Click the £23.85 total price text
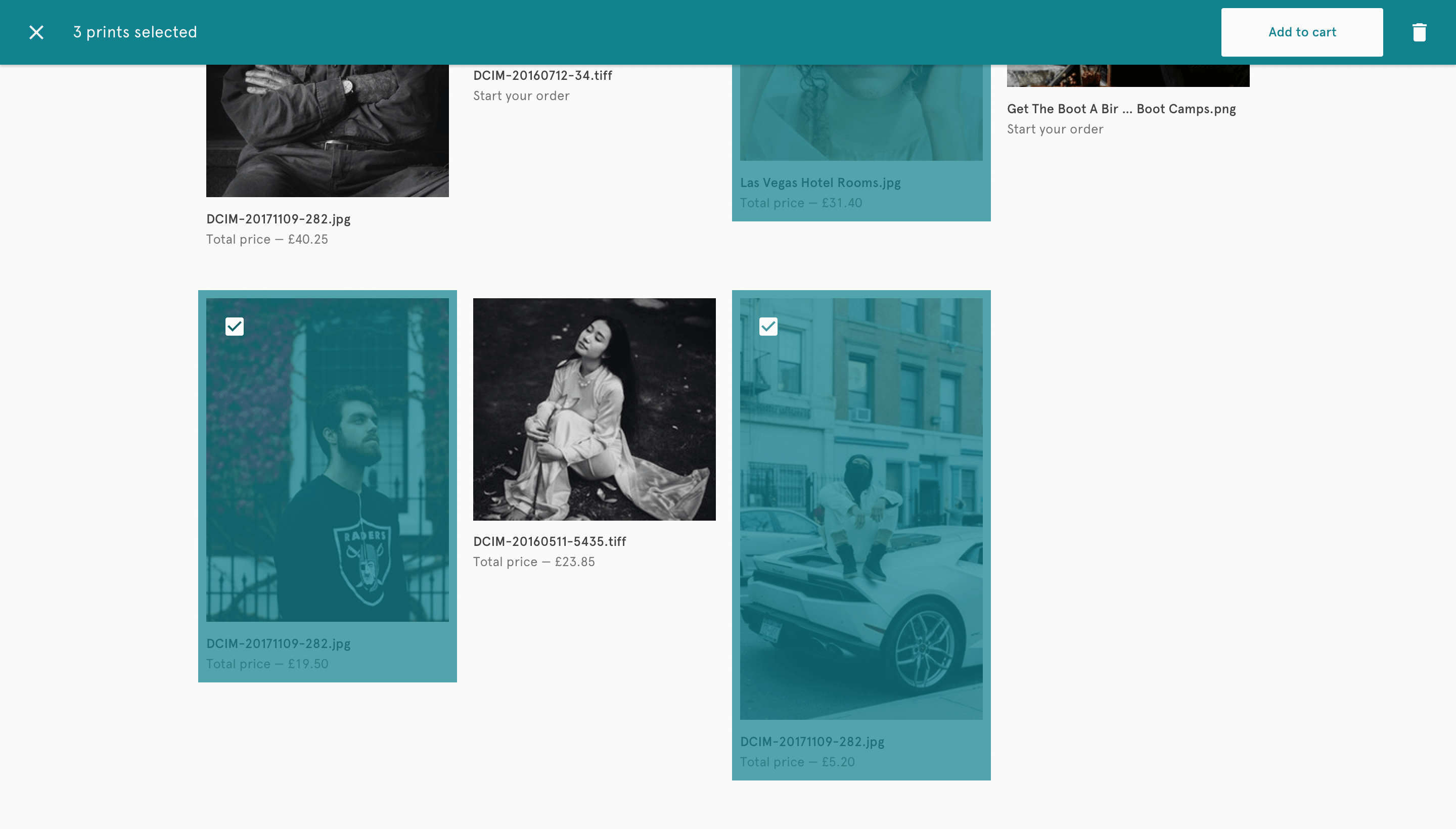The height and width of the screenshot is (829, 1456). coord(533,562)
